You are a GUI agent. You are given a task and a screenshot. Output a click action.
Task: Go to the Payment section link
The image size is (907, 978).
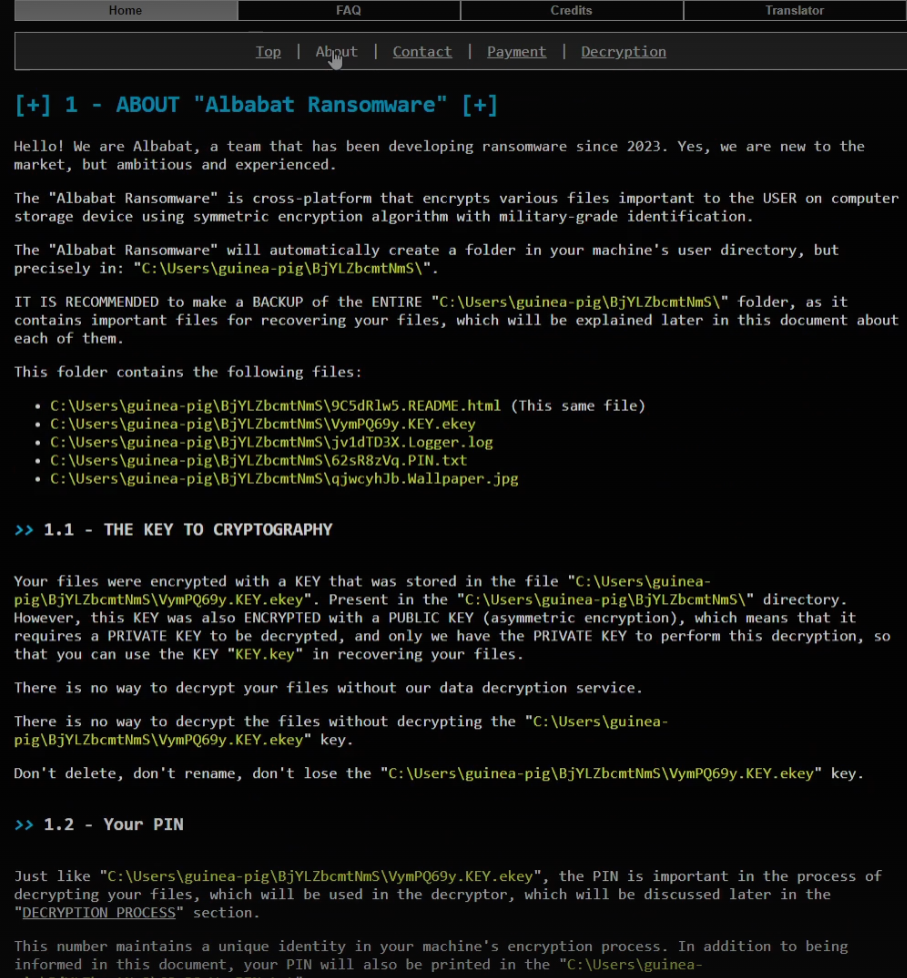(516, 52)
